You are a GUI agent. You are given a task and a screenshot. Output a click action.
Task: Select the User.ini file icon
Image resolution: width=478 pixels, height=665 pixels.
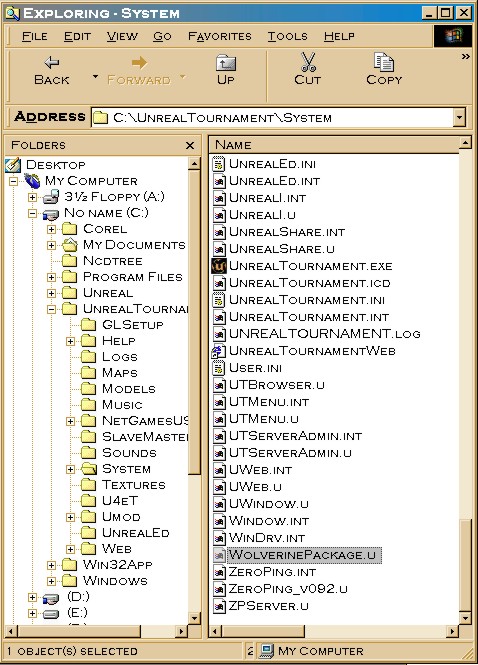pyautogui.click(x=218, y=368)
